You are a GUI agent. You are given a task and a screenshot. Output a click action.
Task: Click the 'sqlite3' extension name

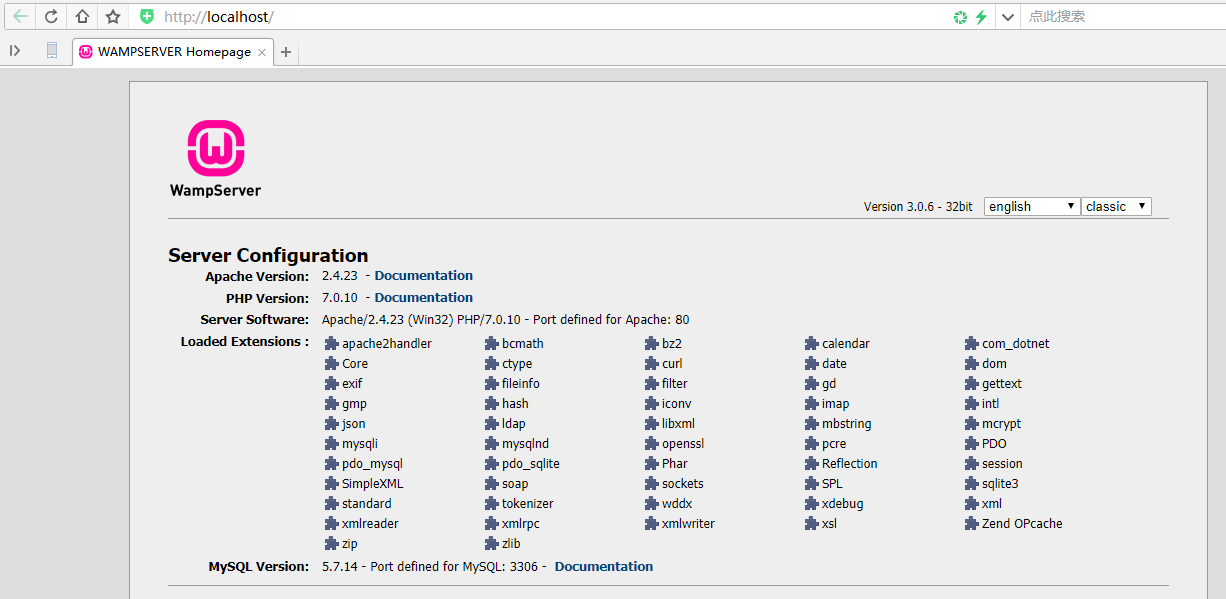tap(1000, 484)
